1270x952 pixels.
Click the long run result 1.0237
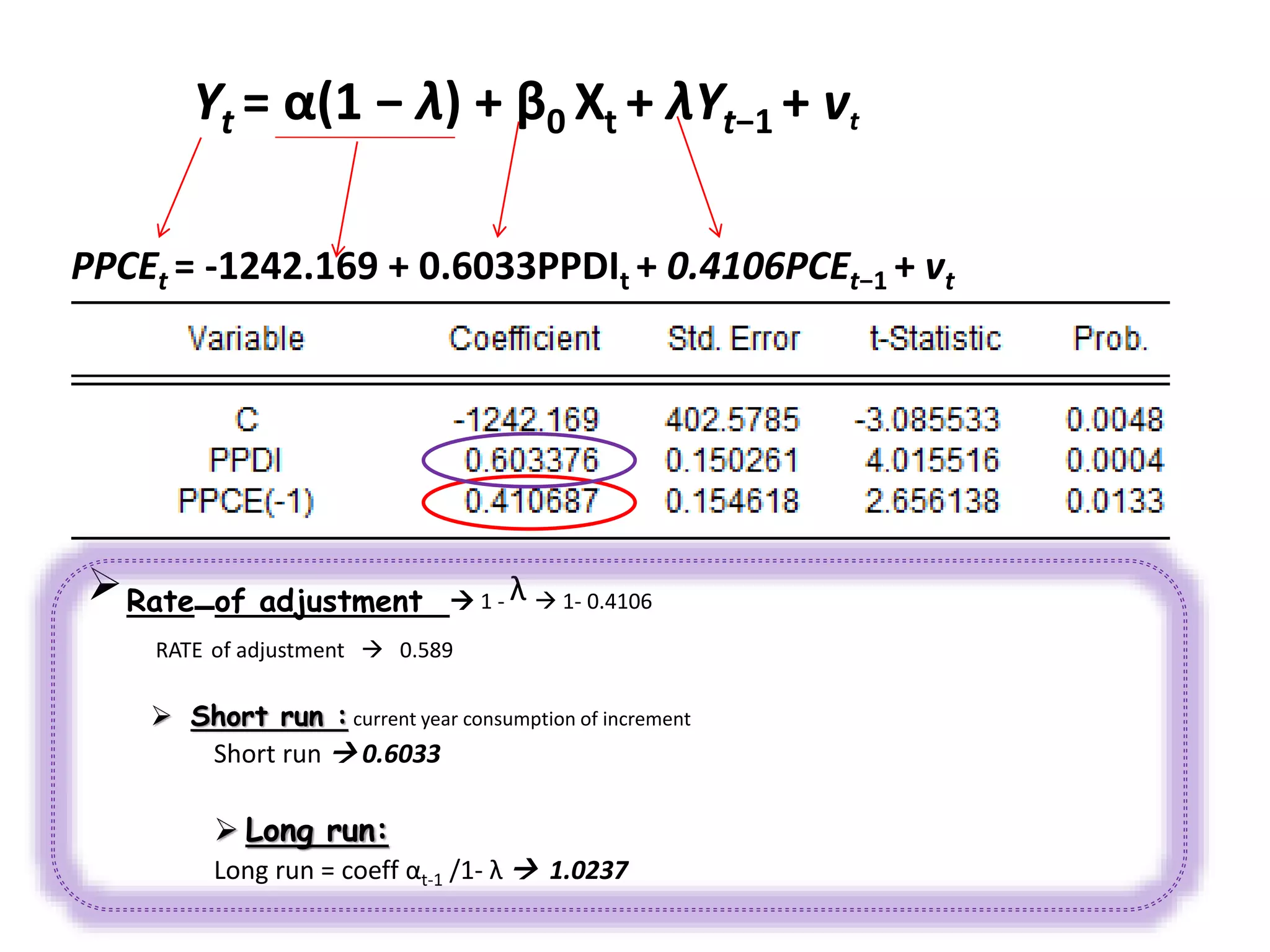point(589,870)
